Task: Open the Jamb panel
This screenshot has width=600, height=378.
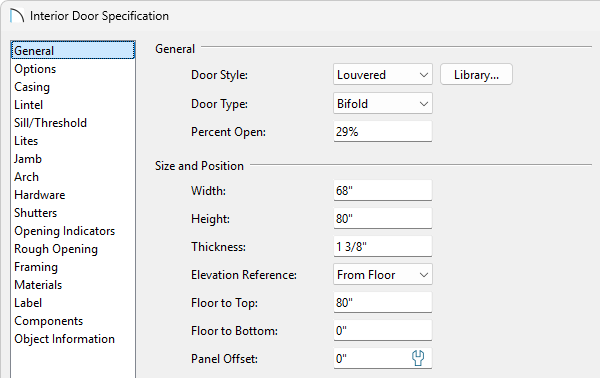Action: click(x=73, y=159)
